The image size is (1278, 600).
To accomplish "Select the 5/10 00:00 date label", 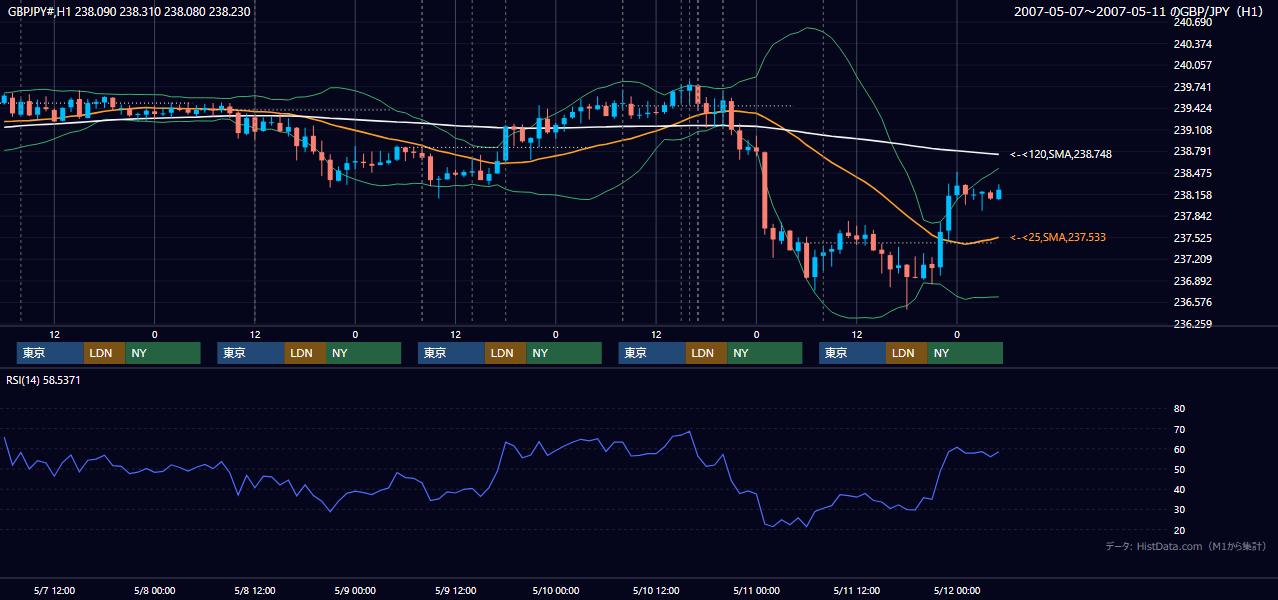I will pyautogui.click(x=555, y=590).
